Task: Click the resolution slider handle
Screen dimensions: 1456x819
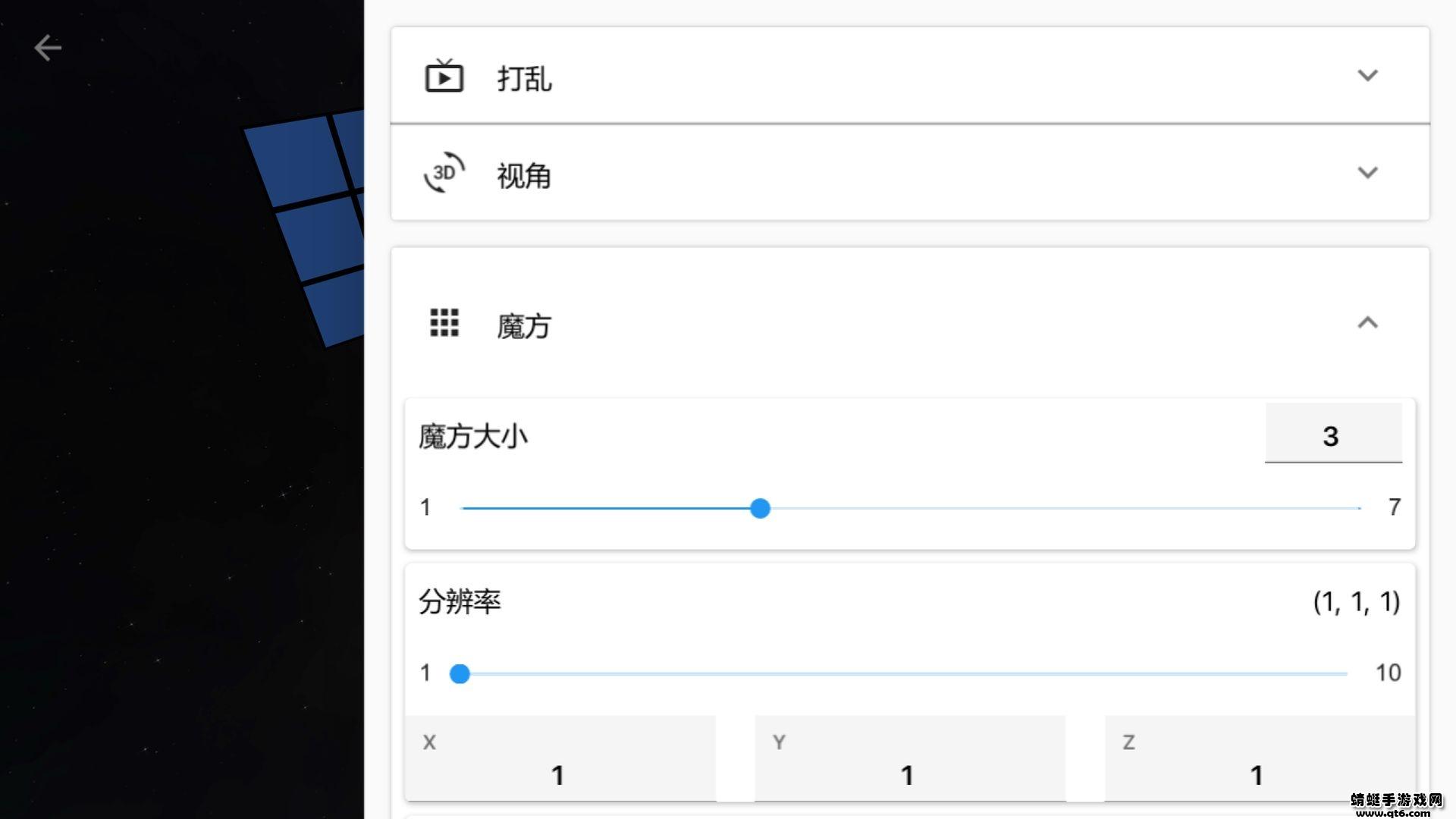Action: (x=460, y=673)
